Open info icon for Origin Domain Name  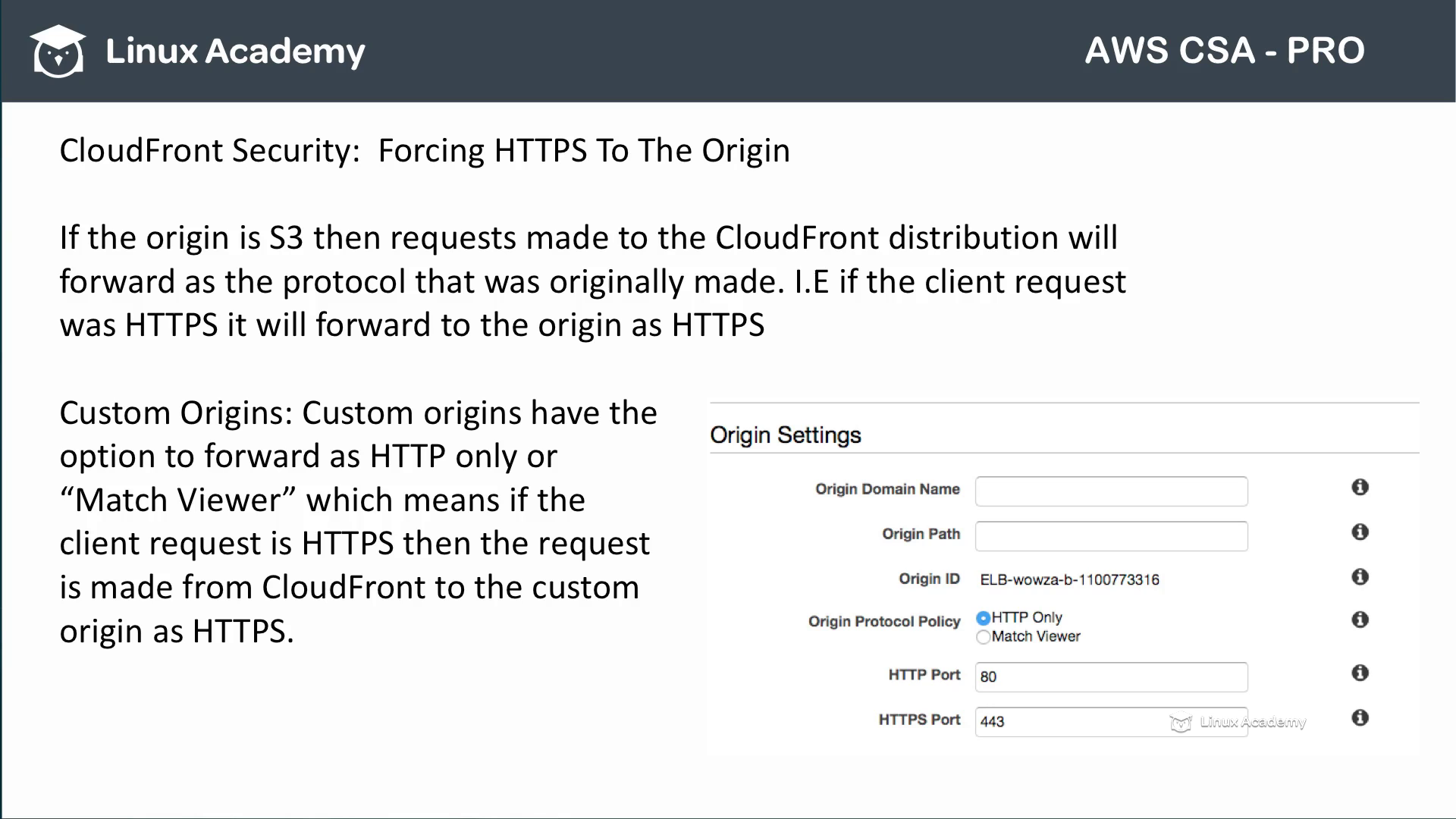(1360, 487)
